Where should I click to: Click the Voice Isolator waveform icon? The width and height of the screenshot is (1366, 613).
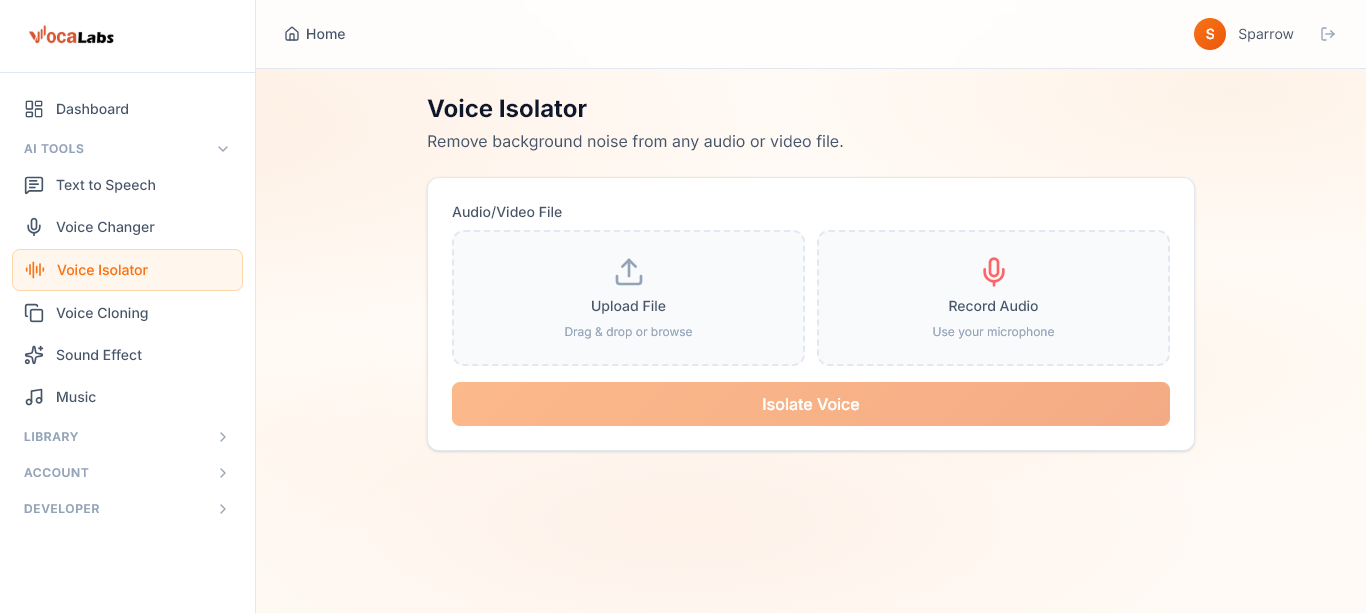(33, 269)
